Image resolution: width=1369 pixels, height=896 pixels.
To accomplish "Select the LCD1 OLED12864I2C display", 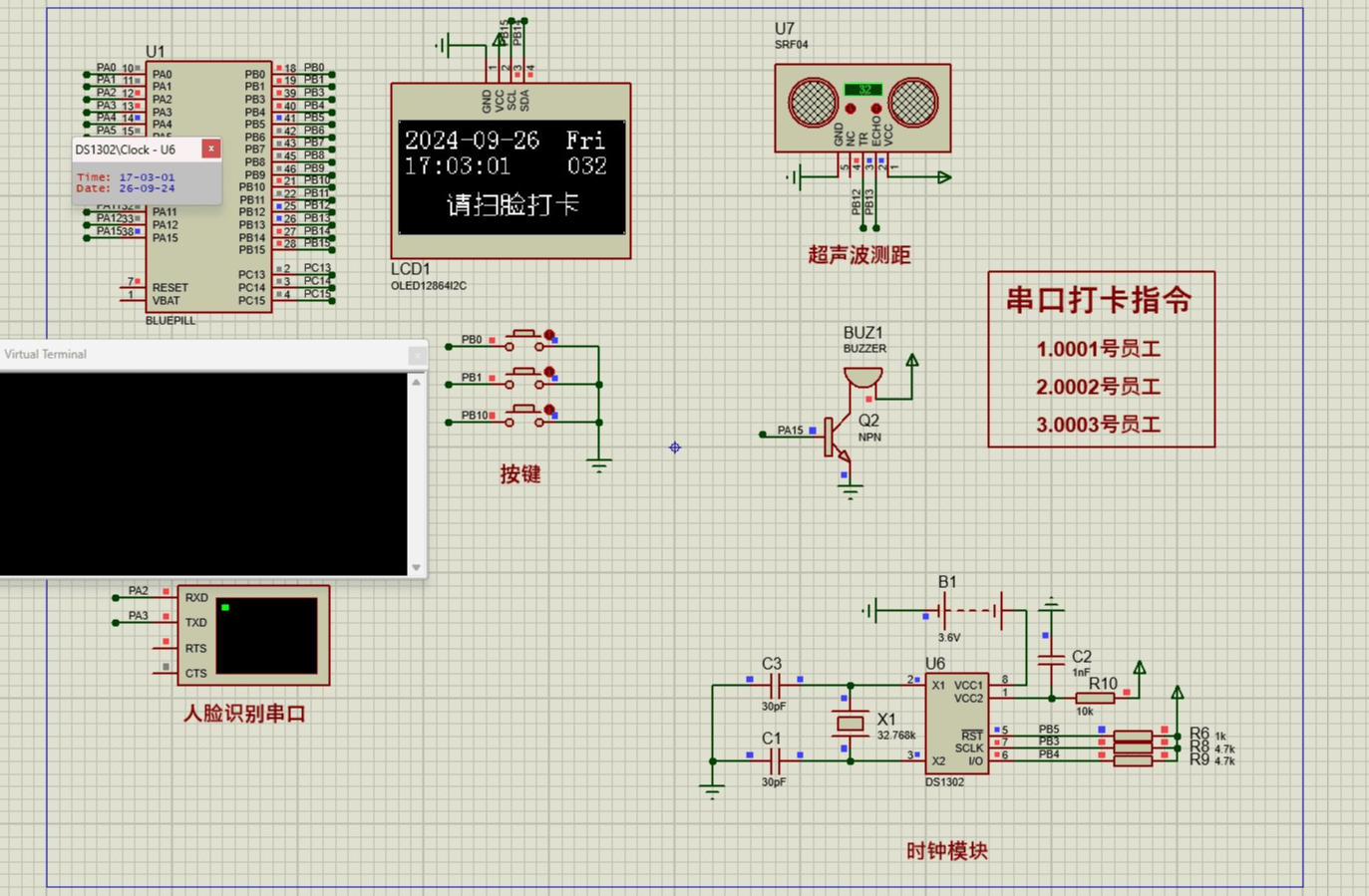I will tap(511, 169).
